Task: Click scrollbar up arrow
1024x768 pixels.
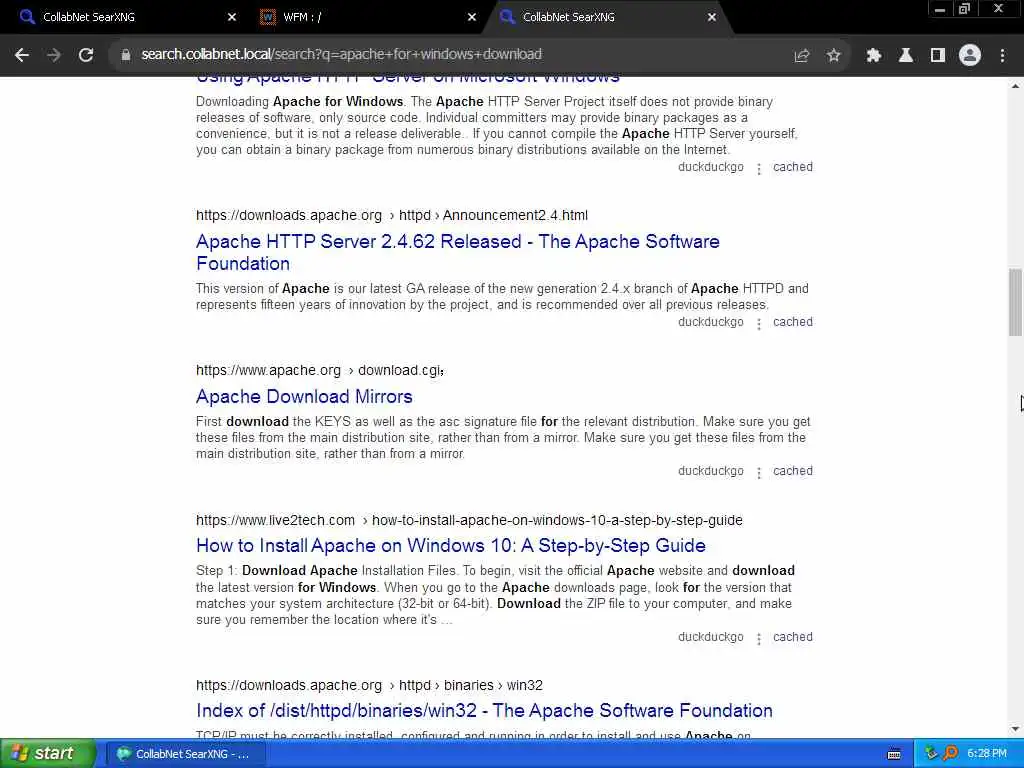Action: [1015, 86]
